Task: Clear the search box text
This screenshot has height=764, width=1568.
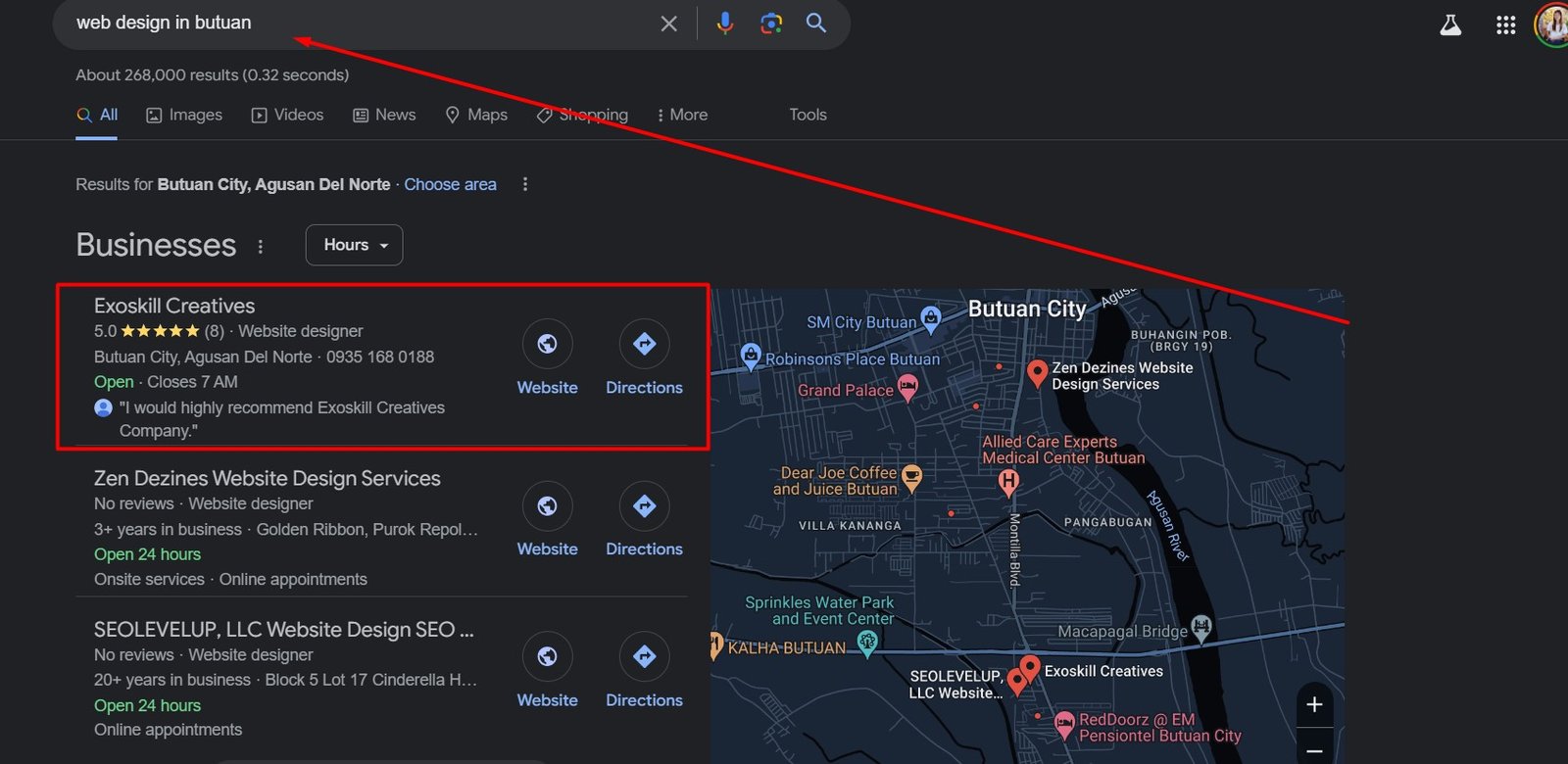Action: 668,24
